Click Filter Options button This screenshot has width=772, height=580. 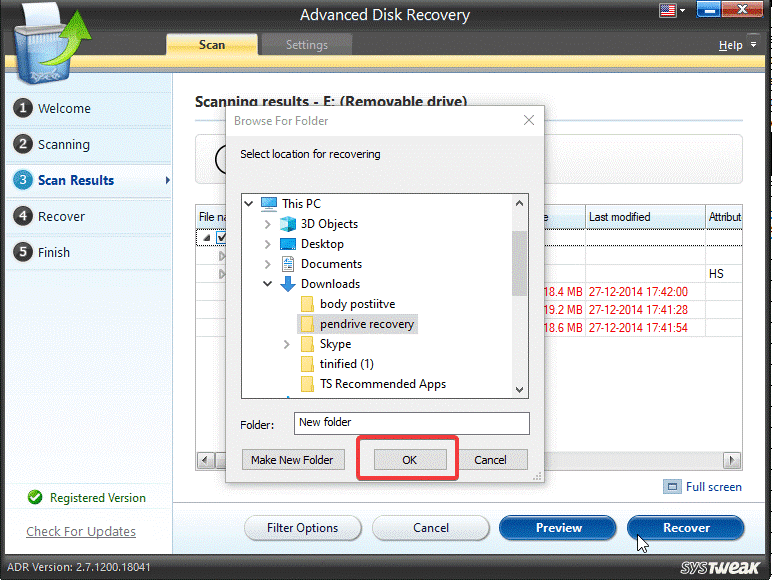[x=302, y=528]
